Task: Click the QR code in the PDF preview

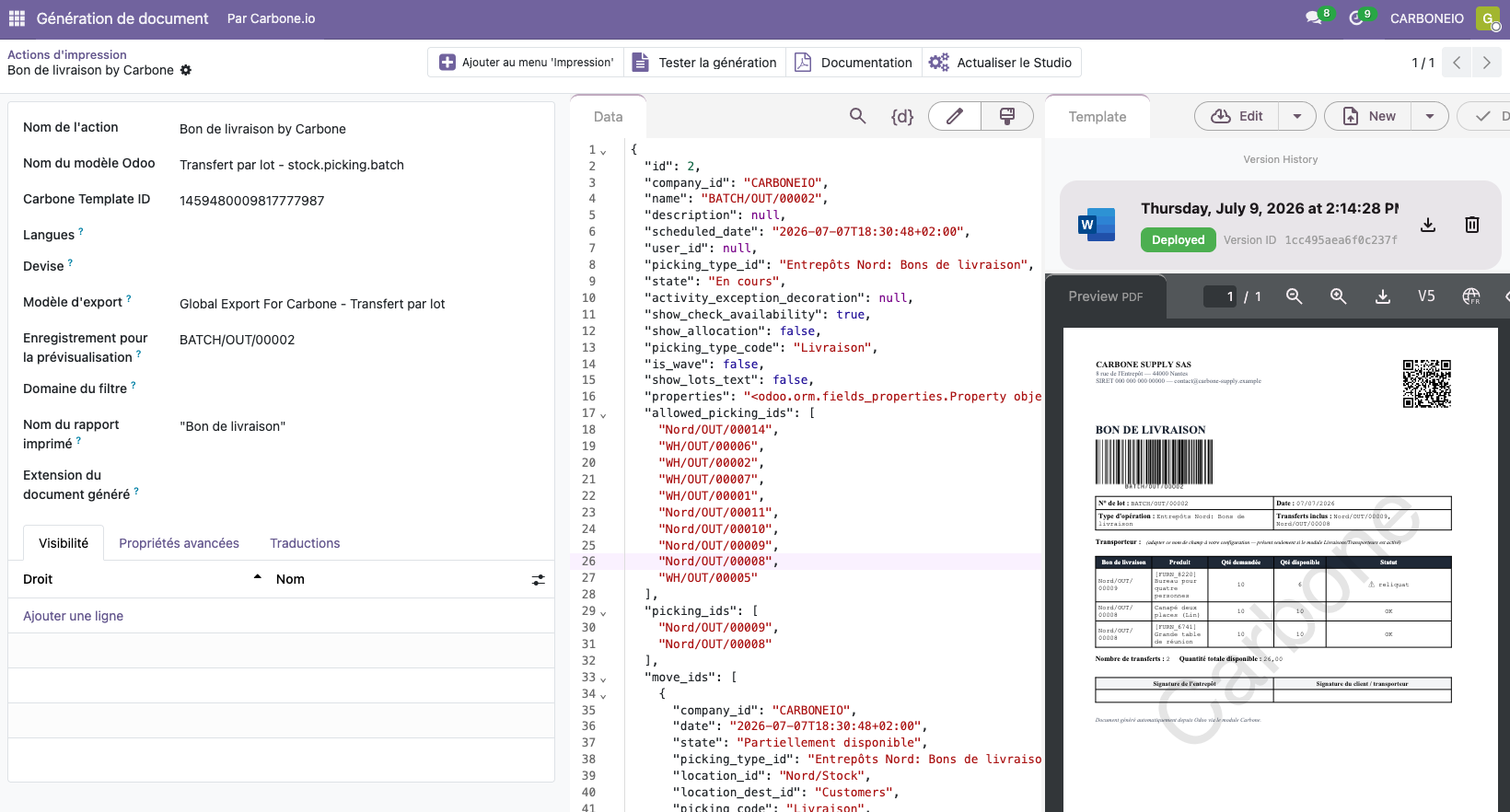Action: click(1427, 384)
